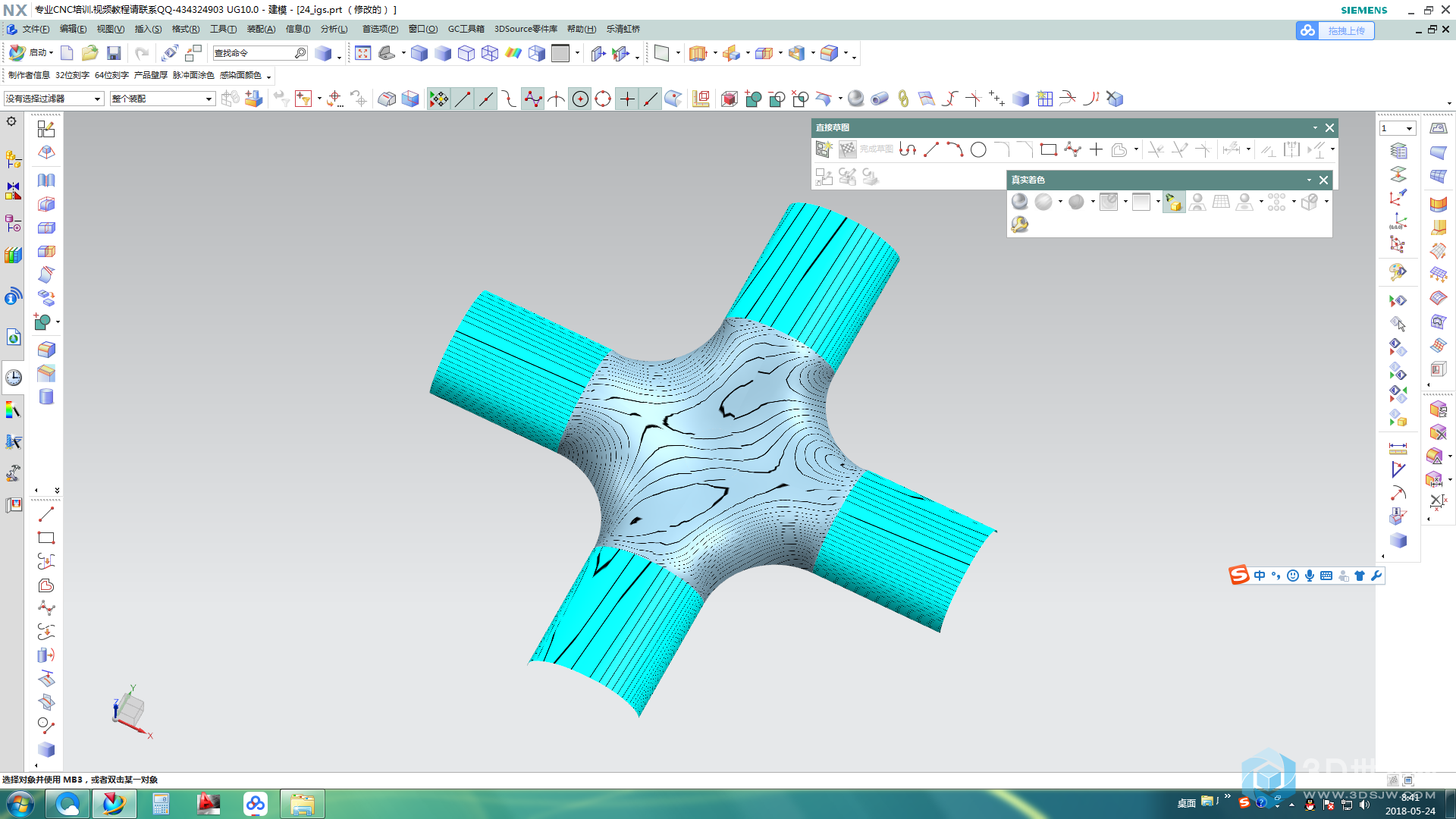Screen dimensions: 1456x819
Task: Open the 文件(F) menu
Action: click(36, 29)
